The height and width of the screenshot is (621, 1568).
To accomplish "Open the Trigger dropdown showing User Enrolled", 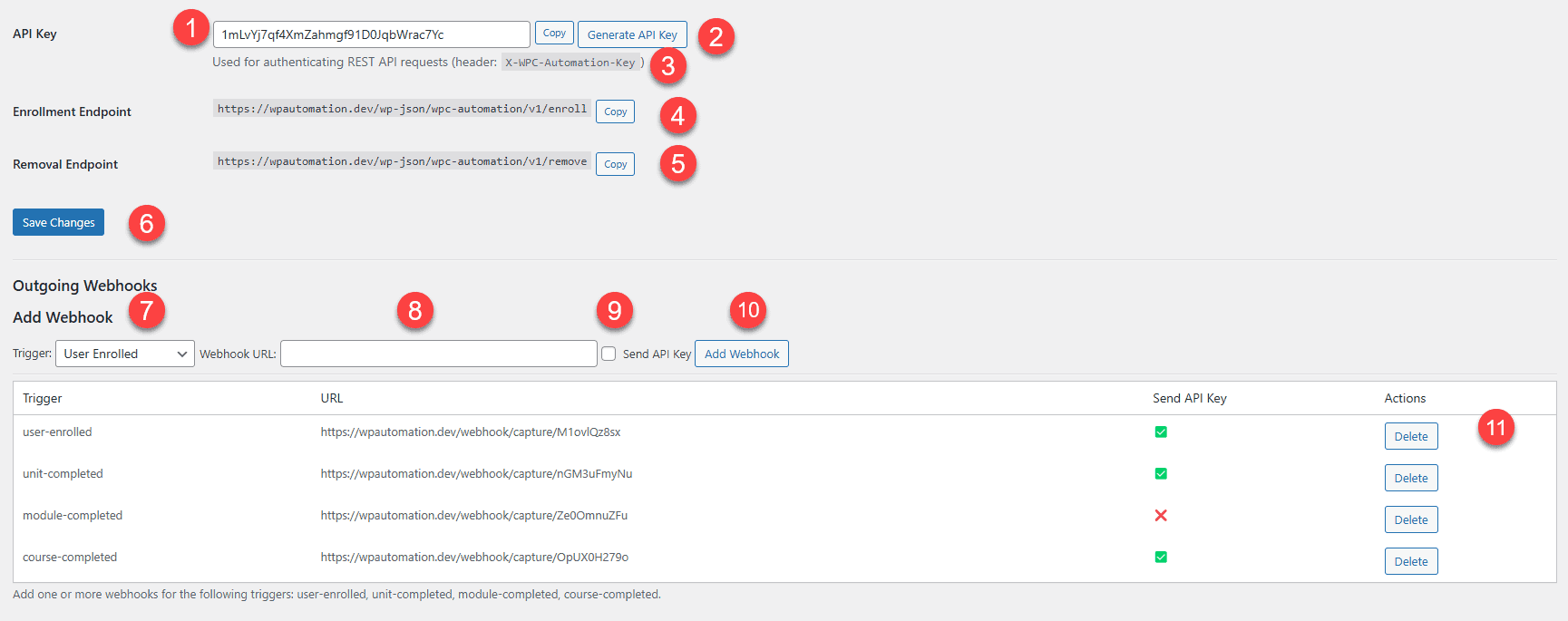I will click(125, 354).
